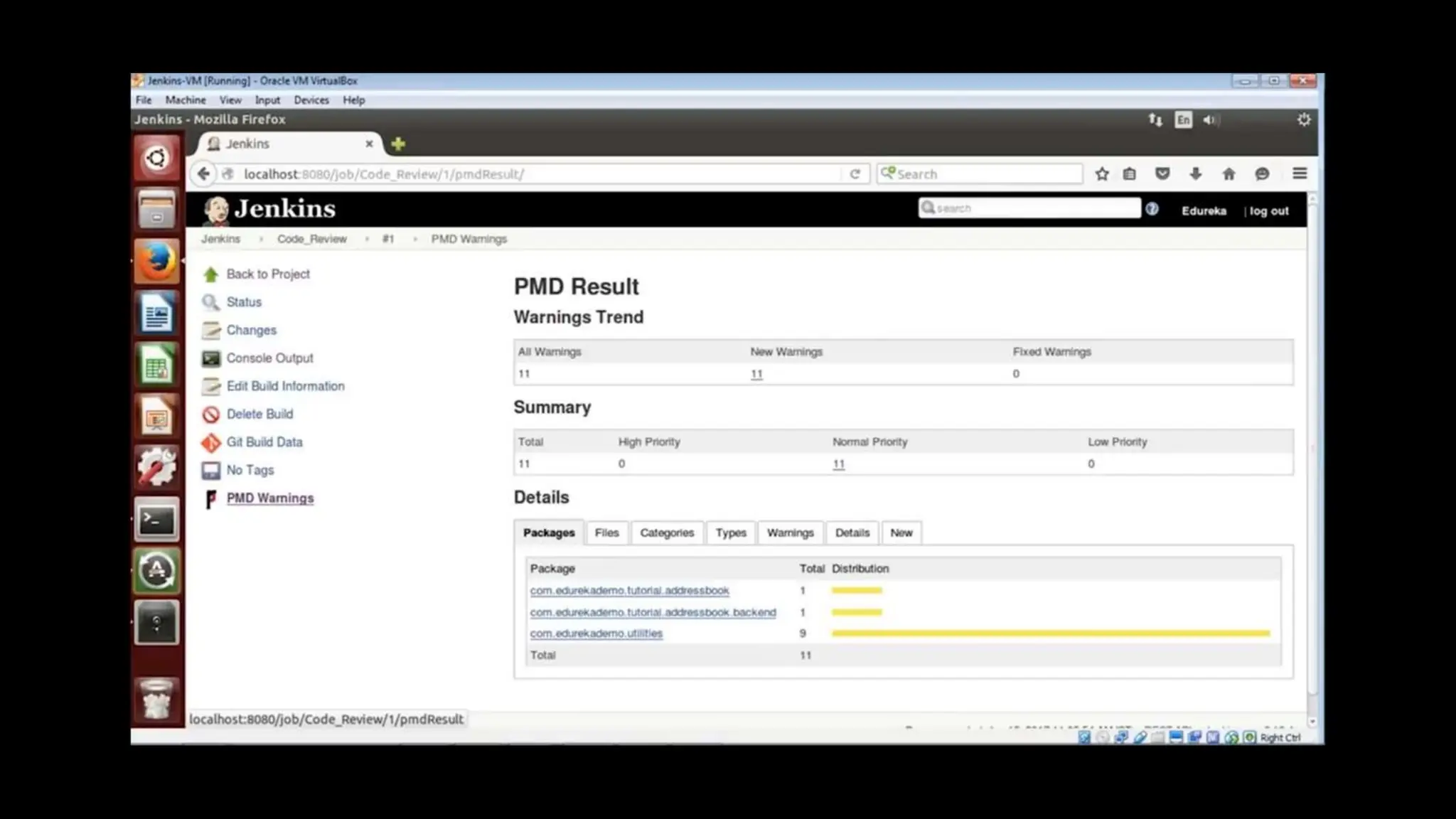Open the VirtualBox File menu

[144, 100]
